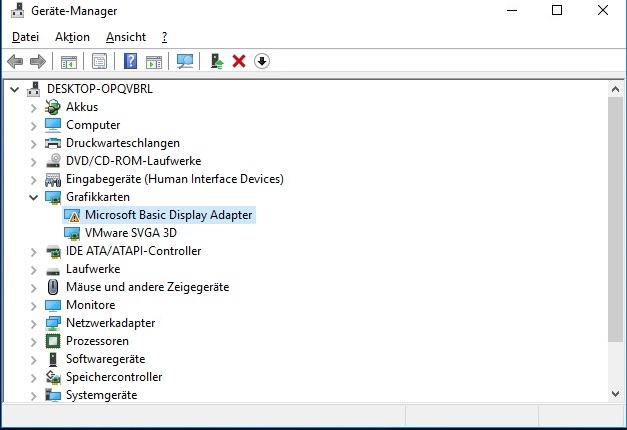This screenshot has width=627, height=430.
Task: Click the Eingabegeräte HID icon
Action: tap(53, 179)
